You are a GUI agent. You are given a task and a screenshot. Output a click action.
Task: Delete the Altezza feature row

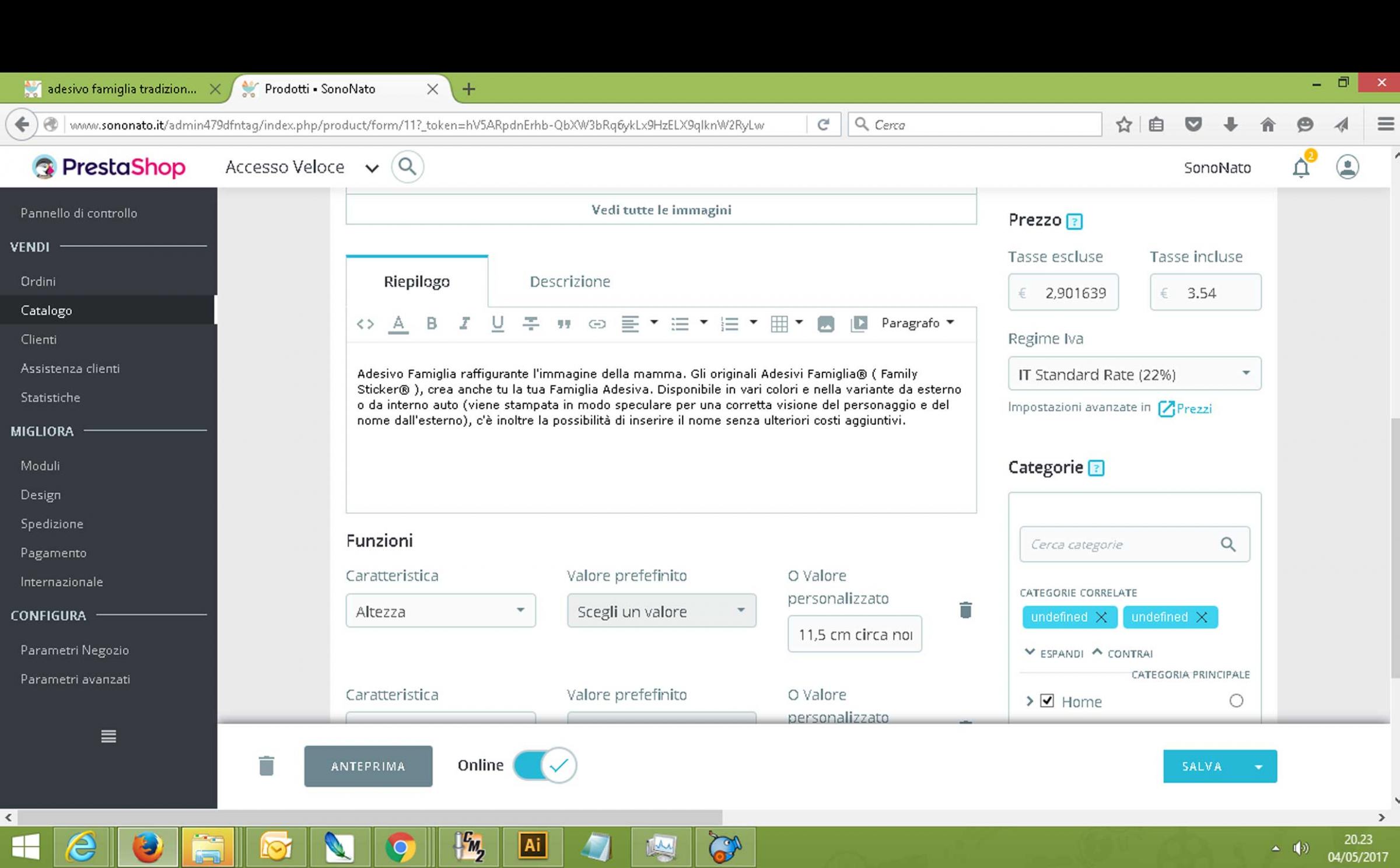(x=965, y=610)
